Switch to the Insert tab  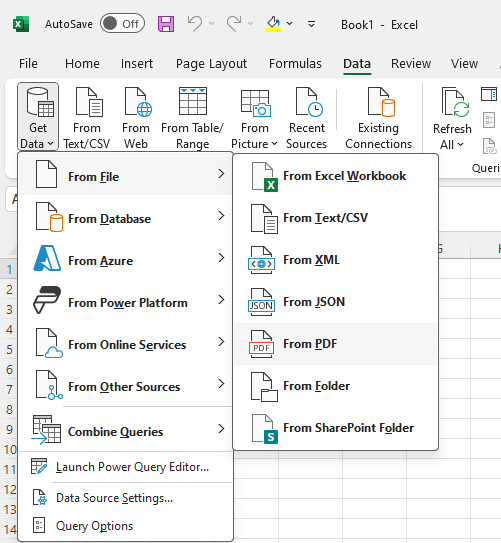137,64
